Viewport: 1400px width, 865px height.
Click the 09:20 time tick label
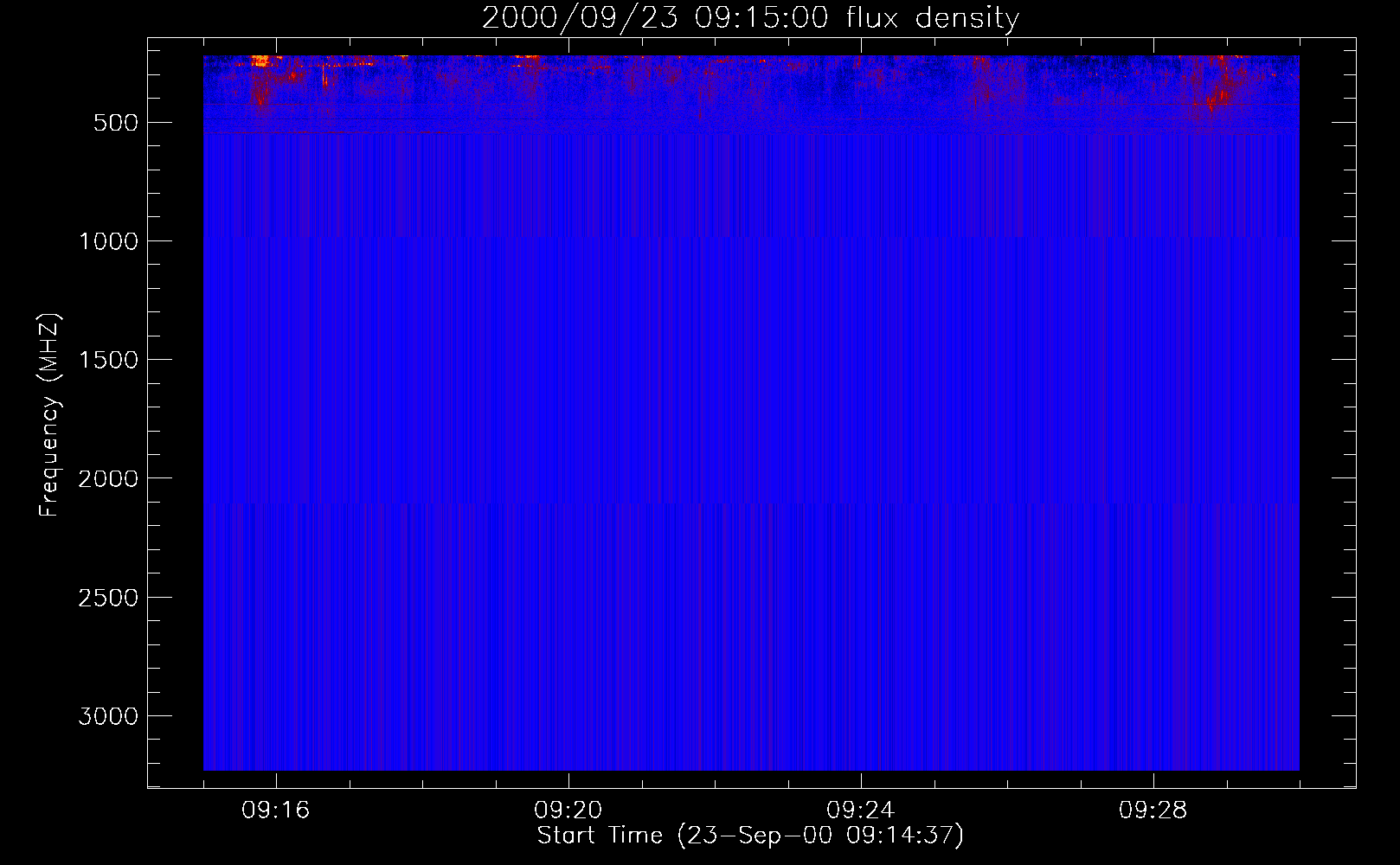coord(568,811)
